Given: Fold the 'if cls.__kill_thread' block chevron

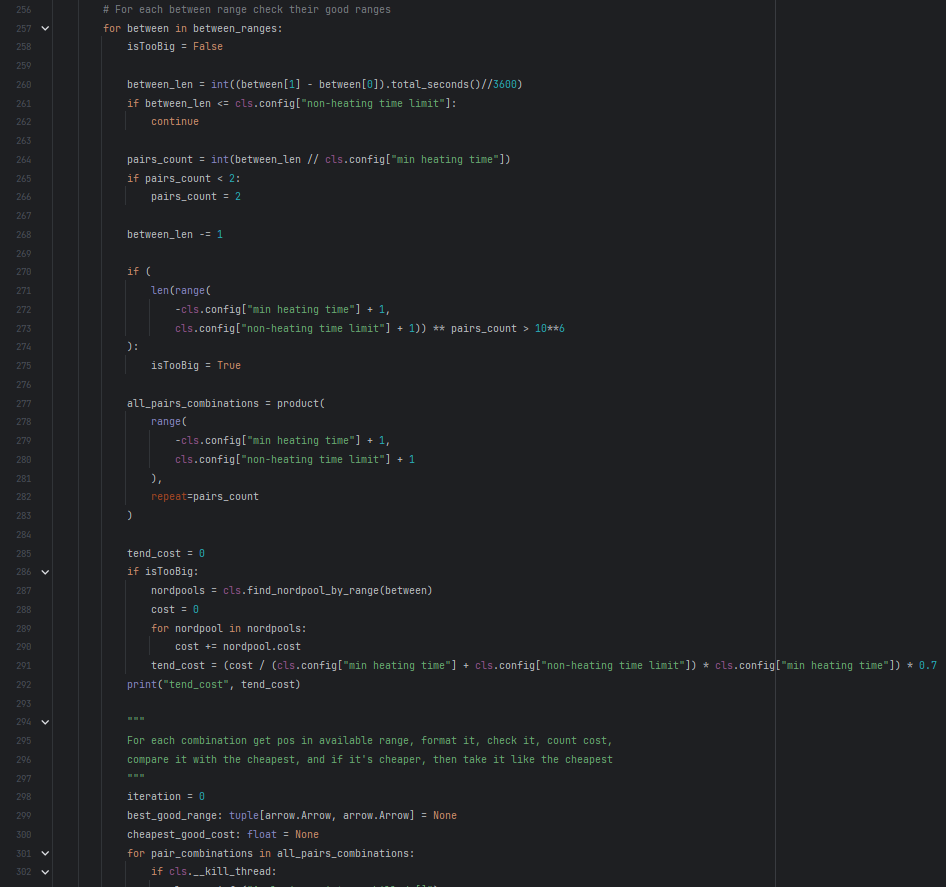Looking at the screenshot, I should coord(45,872).
